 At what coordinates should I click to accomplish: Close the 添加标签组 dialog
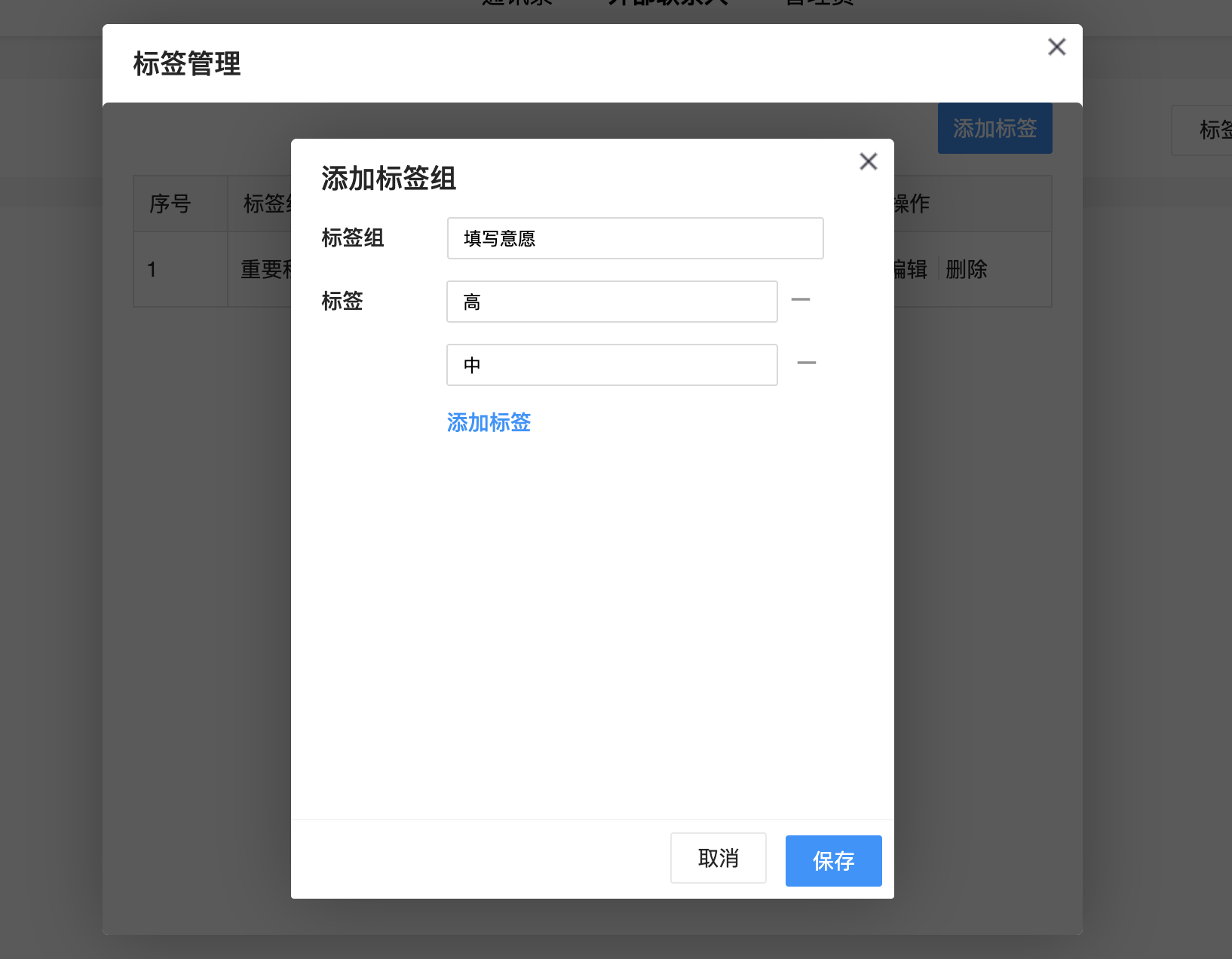869,161
